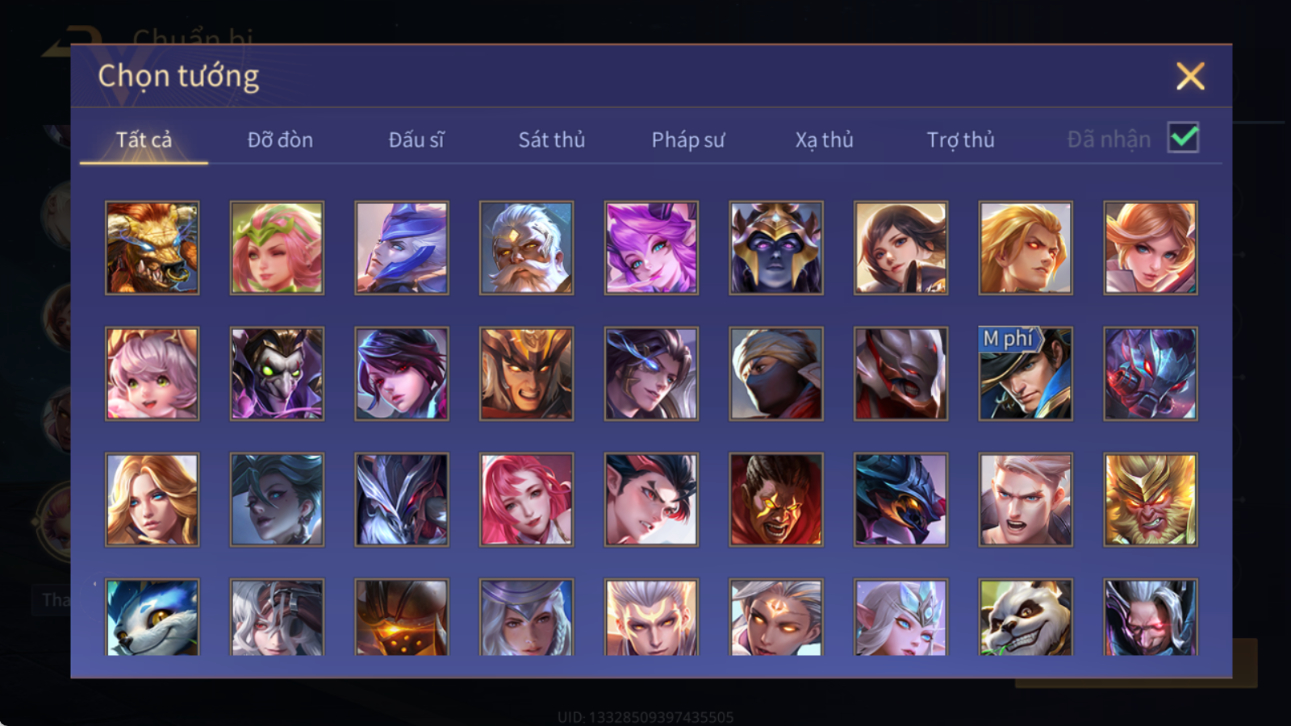Select the purple-haired girl hero

click(651, 247)
